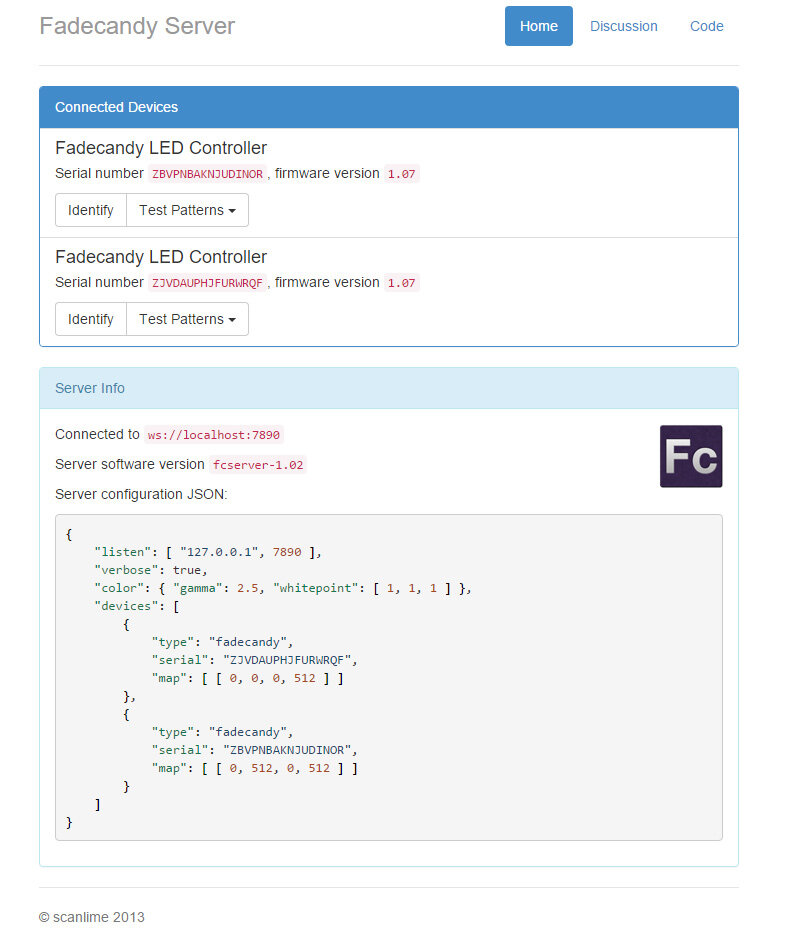Click the fcserver-1.02 version label

(x=258, y=465)
